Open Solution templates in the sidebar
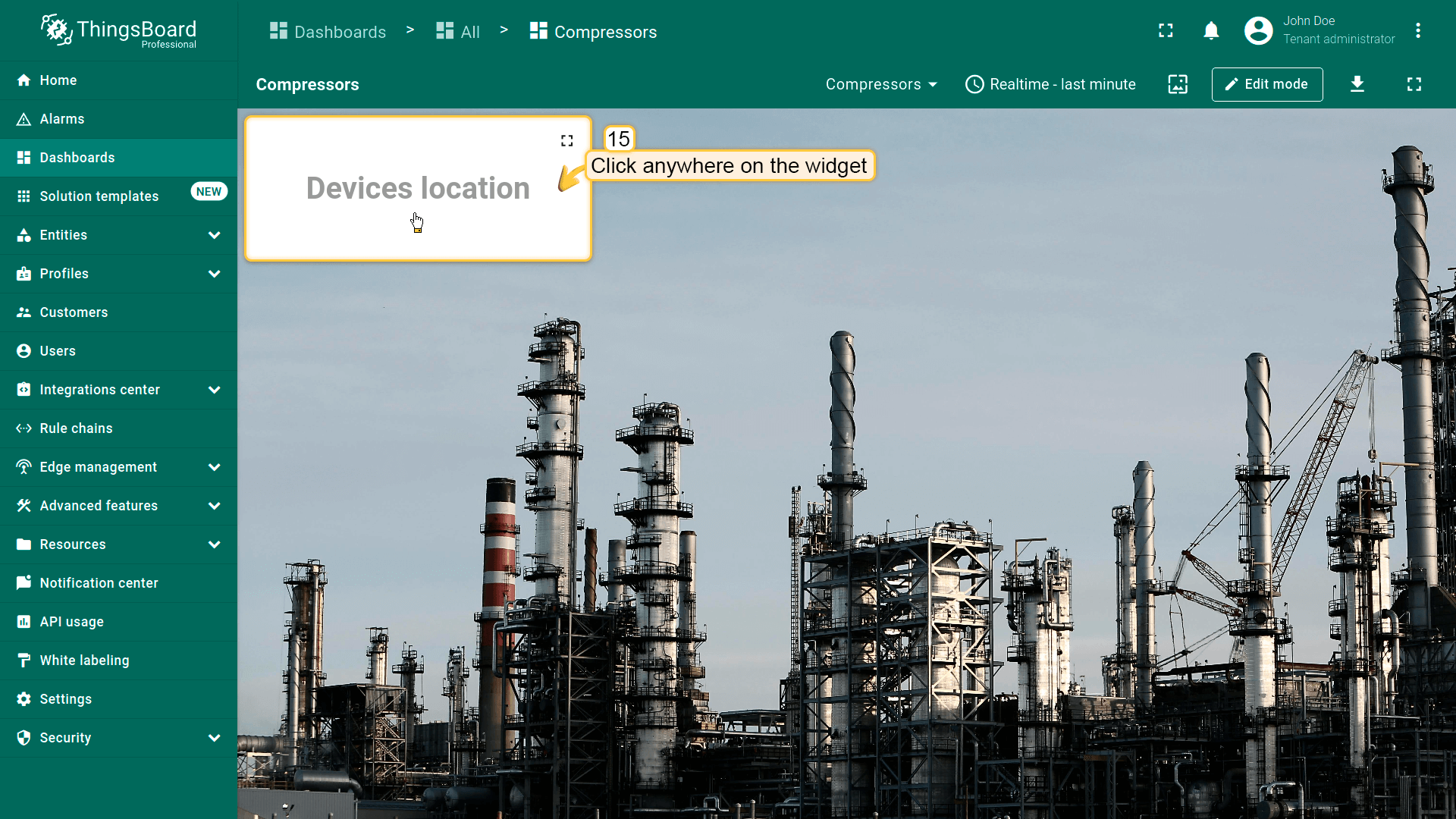The width and height of the screenshot is (1456, 819). [x=99, y=196]
